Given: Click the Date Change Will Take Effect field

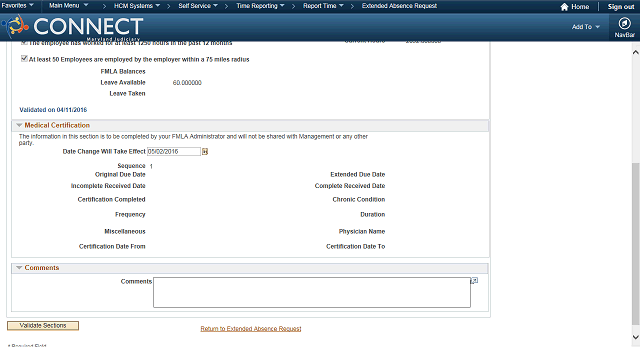Looking at the screenshot, I should pos(174,151).
